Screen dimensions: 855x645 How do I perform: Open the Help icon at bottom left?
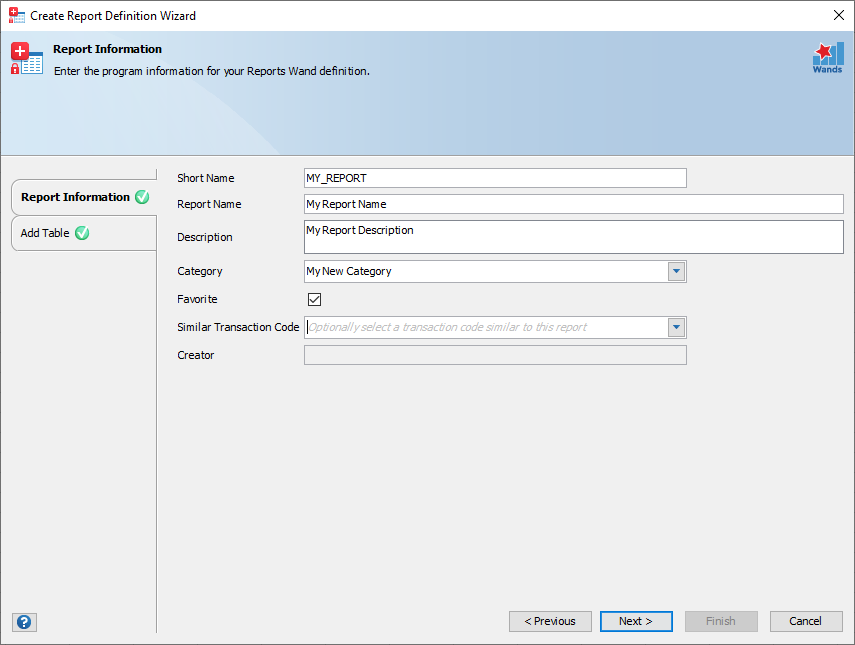[x=23, y=622]
